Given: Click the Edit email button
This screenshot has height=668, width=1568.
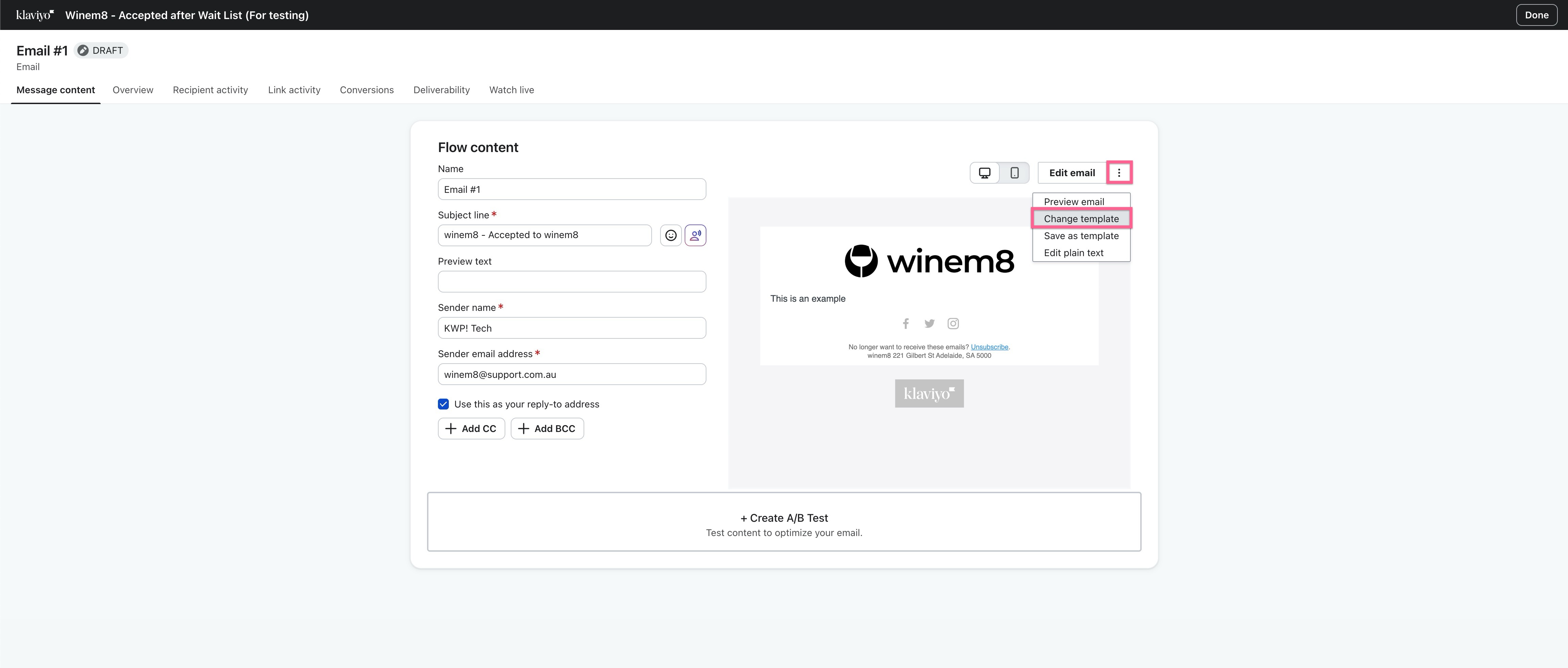Looking at the screenshot, I should (x=1072, y=173).
